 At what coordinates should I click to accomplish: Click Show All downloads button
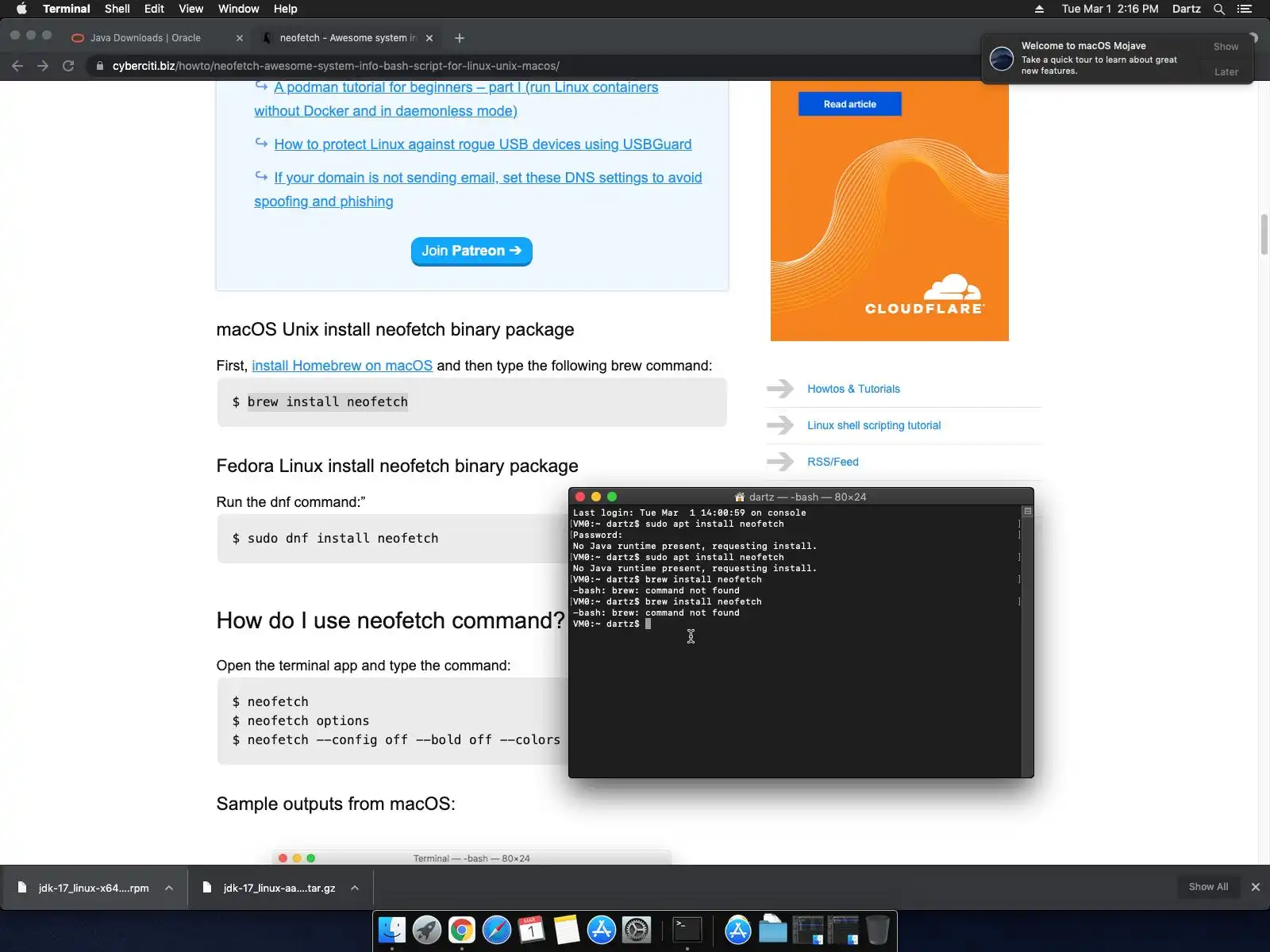[x=1208, y=887]
